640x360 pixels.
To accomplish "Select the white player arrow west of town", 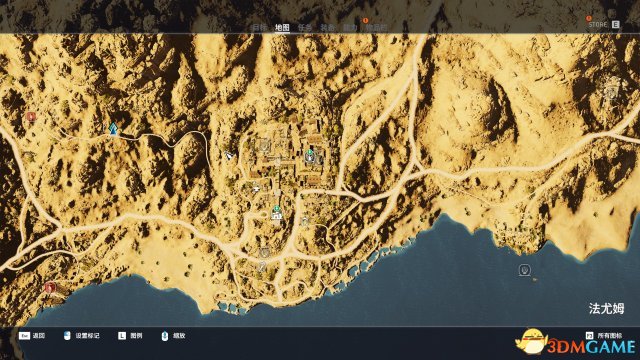I will coord(229,155).
